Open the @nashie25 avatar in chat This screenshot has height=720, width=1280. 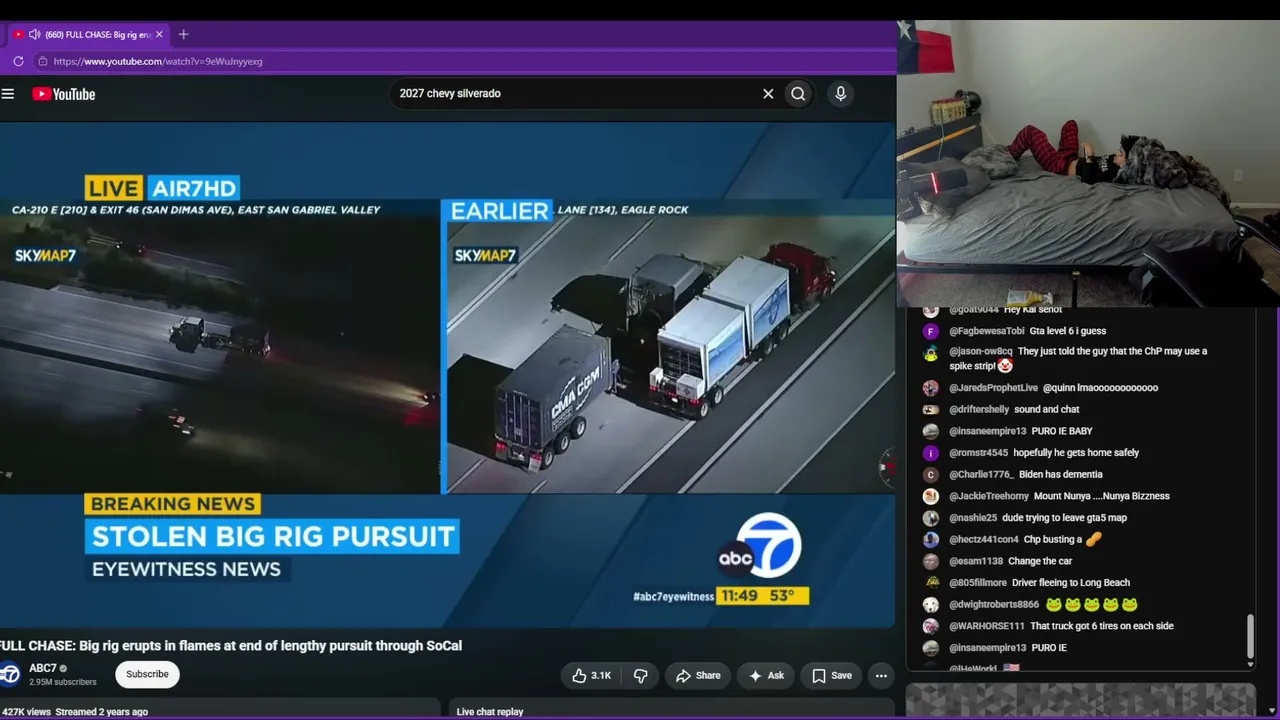(931, 518)
